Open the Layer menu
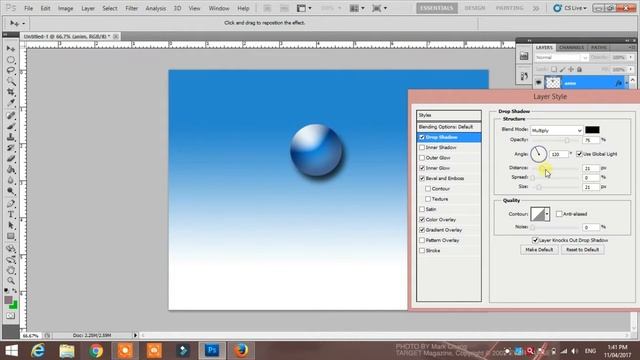The width and height of the screenshot is (640, 360). pos(88,8)
